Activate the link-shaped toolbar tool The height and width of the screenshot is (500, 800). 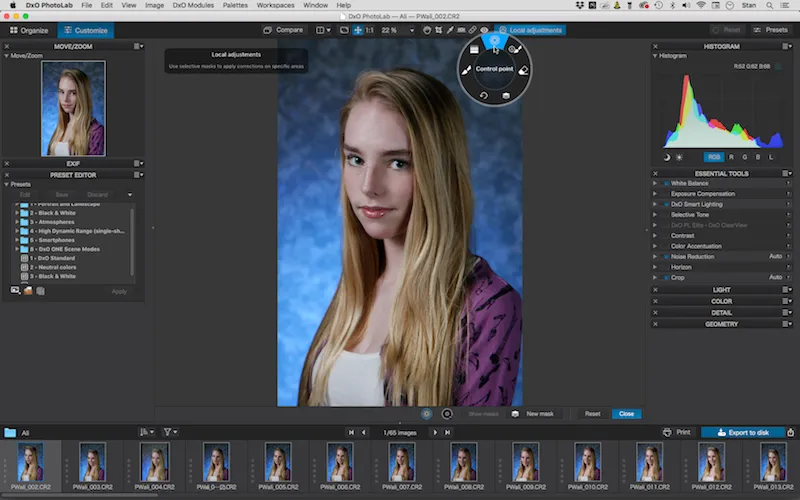click(472, 30)
